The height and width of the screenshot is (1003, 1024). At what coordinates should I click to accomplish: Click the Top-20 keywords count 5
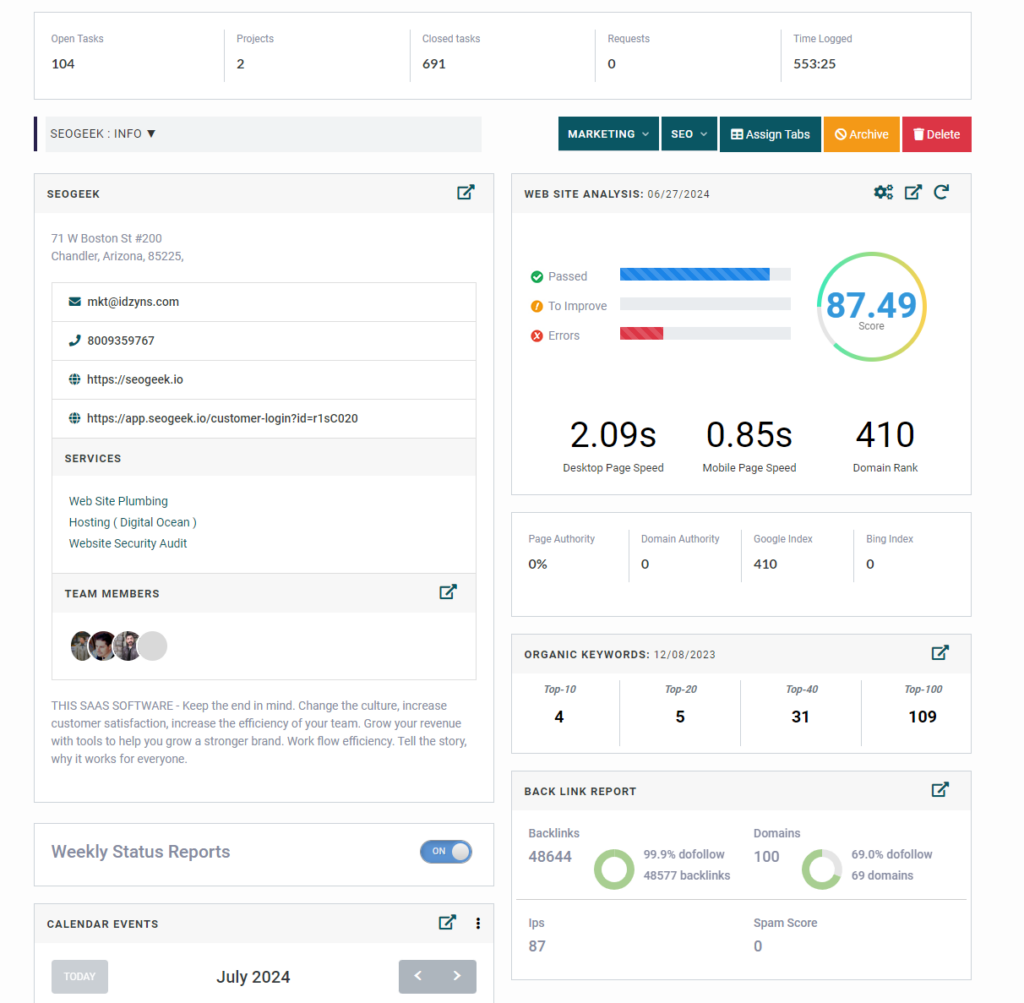680,717
